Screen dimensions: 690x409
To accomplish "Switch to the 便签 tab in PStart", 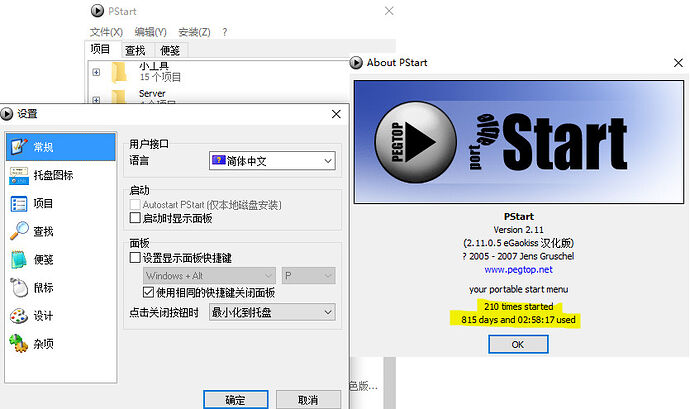I will coord(170,51).
